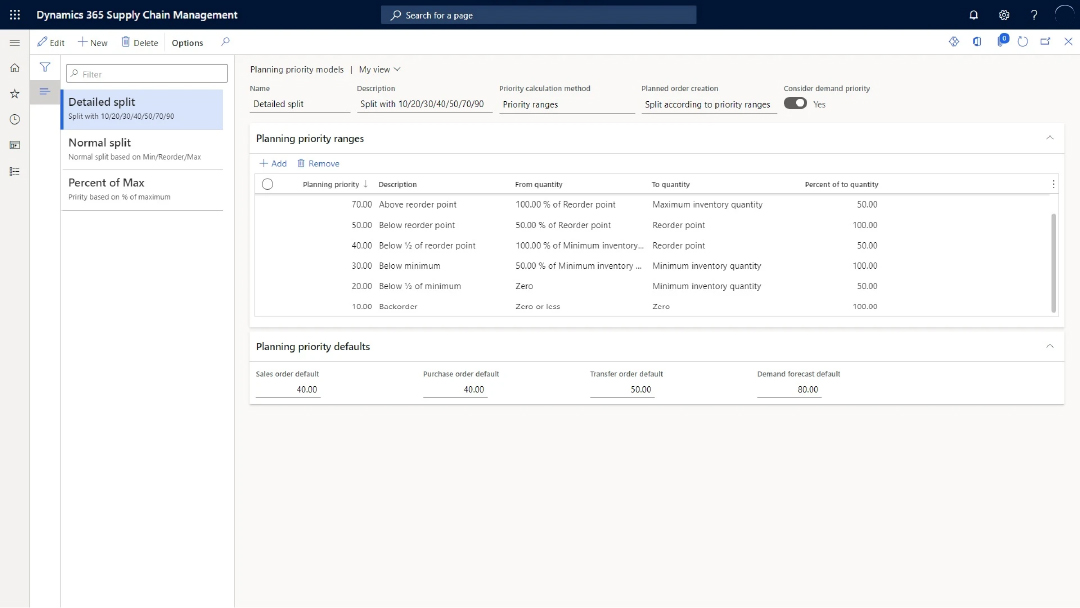Screen dimensions: 1080x608
Task: Click the notifications bell icon
Action: tap(974, 15)
